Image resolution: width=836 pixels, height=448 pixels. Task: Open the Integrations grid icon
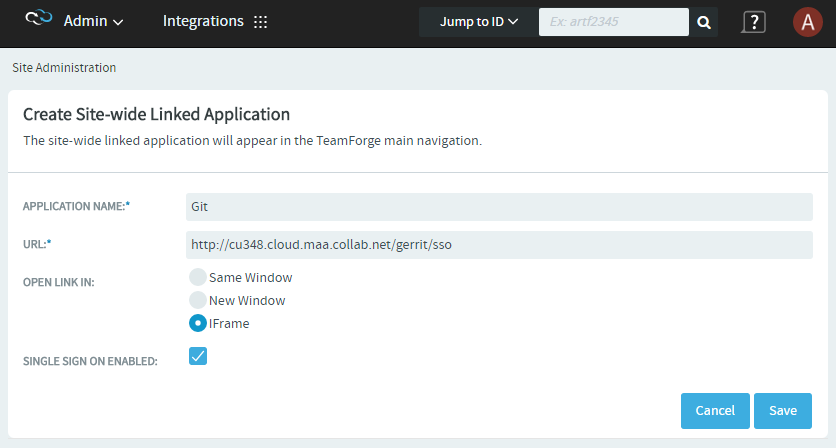(x=260, y=22)
